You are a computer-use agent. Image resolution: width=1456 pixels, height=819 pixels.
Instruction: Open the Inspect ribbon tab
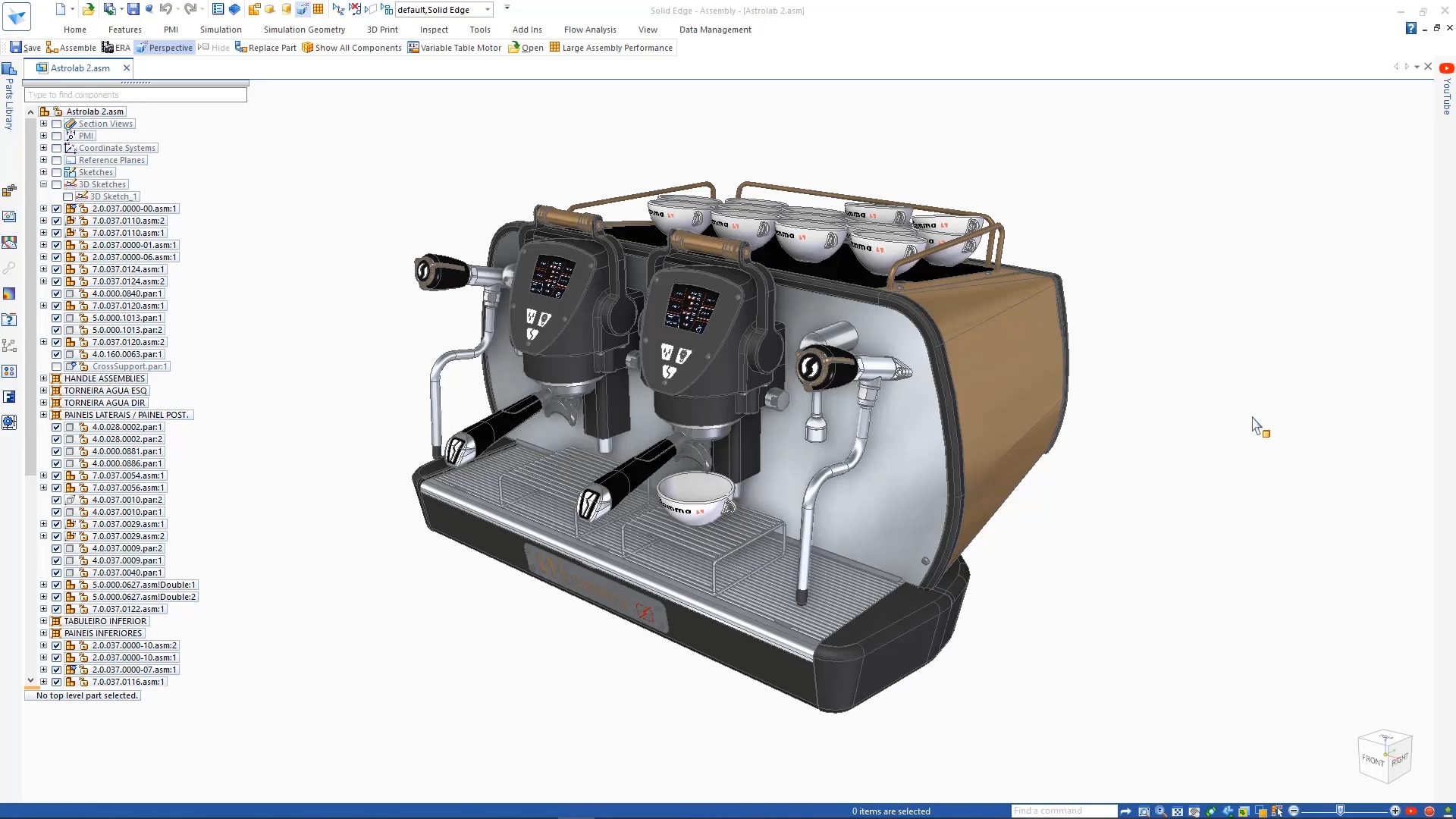click(434, 30)
